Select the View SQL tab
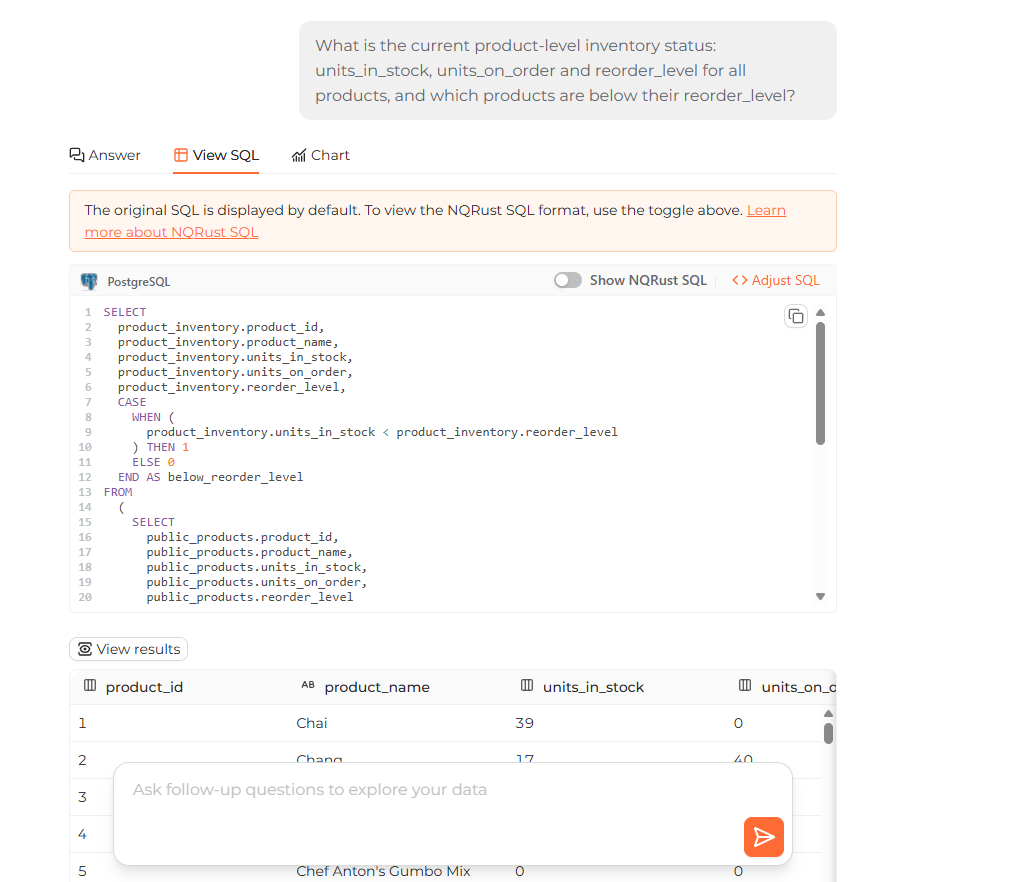The width and height of the screenshot is (1018, 882). [x=216, y=155]
